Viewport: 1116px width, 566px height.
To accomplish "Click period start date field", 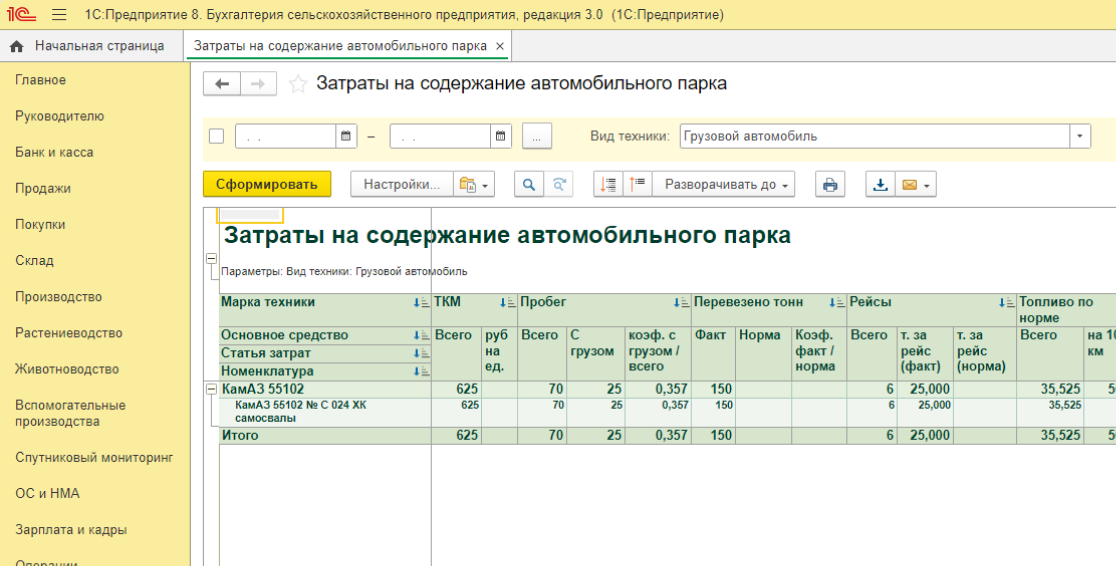I will click(285, 136).
